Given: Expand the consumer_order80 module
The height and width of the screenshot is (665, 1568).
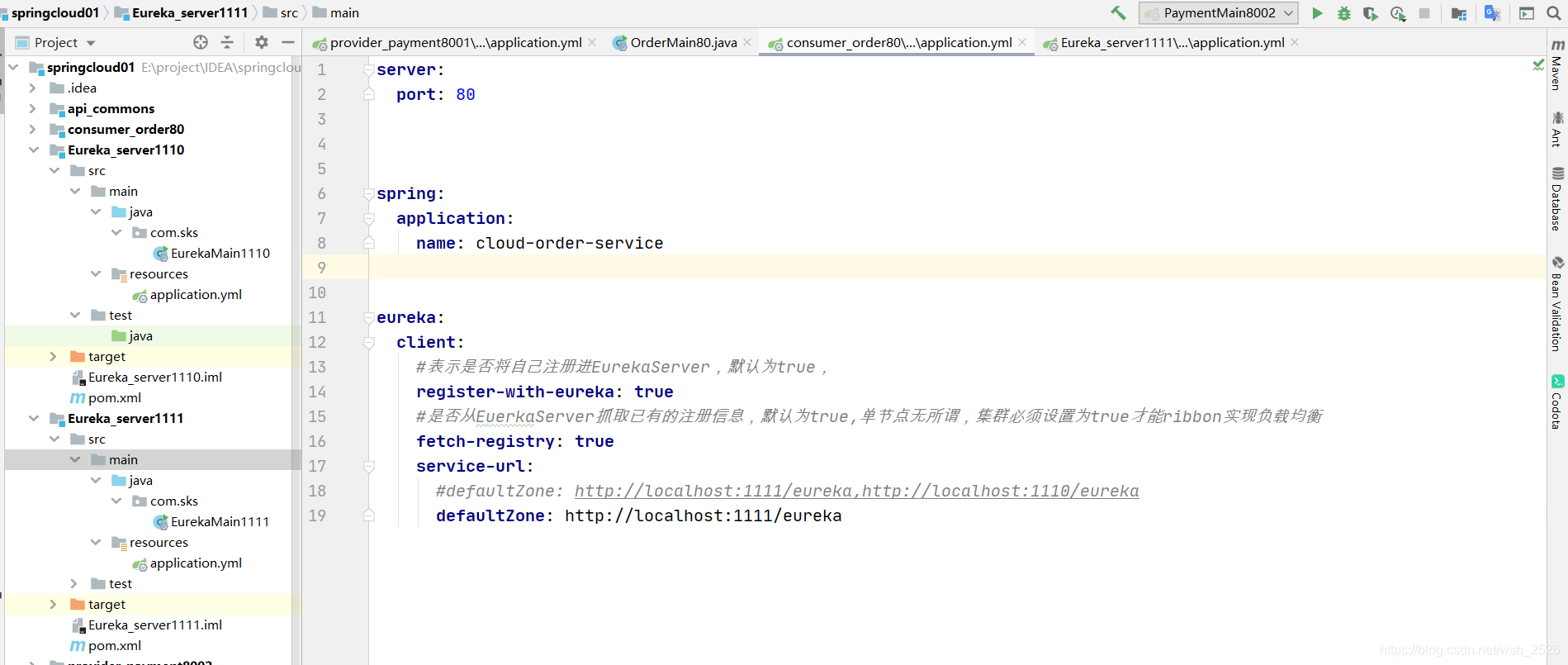Looking at the screenshot, I should (x=32, y=129).
